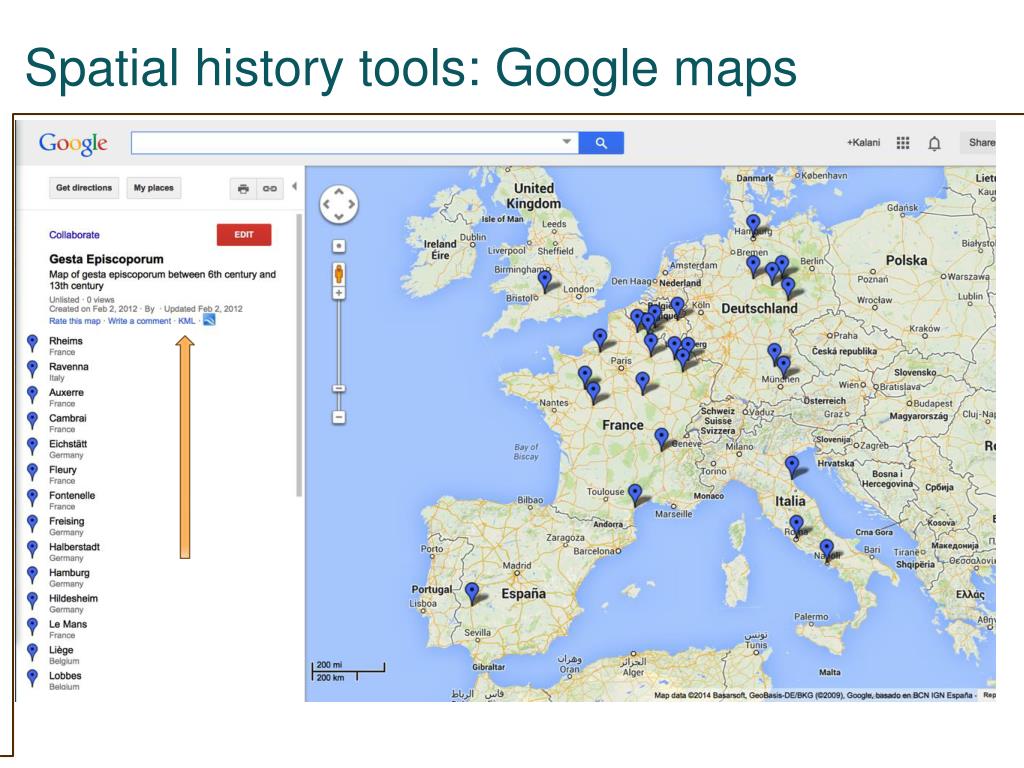Click the Google logo

coord(73,143)
